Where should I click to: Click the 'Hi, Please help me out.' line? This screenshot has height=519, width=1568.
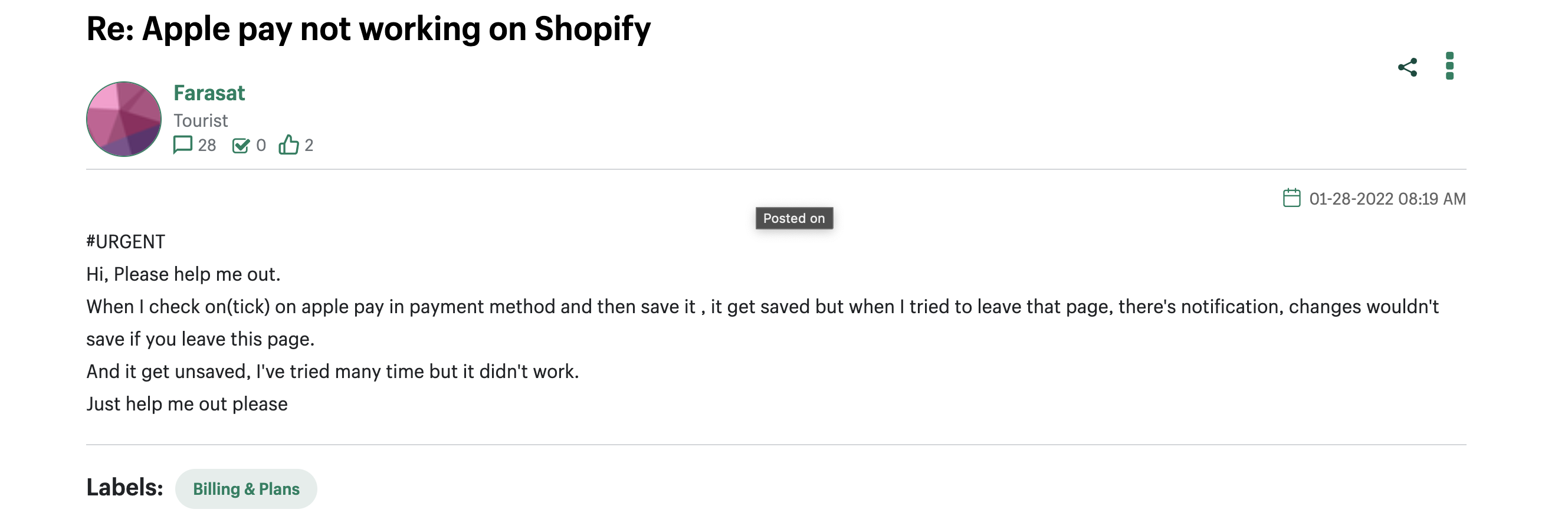(183, 274)
